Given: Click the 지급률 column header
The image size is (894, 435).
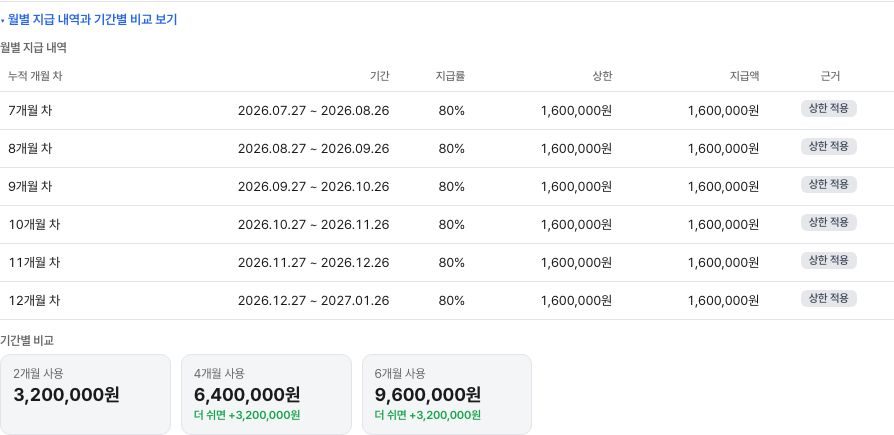Looking at the screenshot, I should (x=450, y=76).
